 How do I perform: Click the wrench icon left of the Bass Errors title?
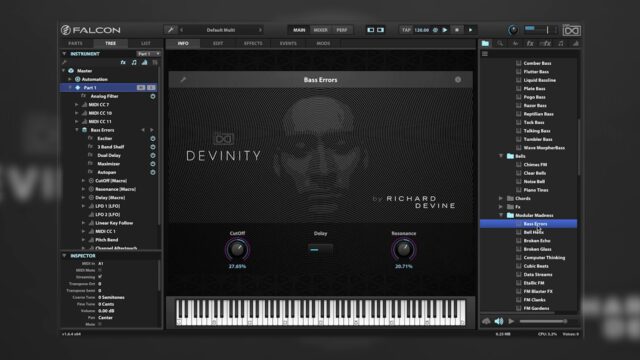point(183,80)
